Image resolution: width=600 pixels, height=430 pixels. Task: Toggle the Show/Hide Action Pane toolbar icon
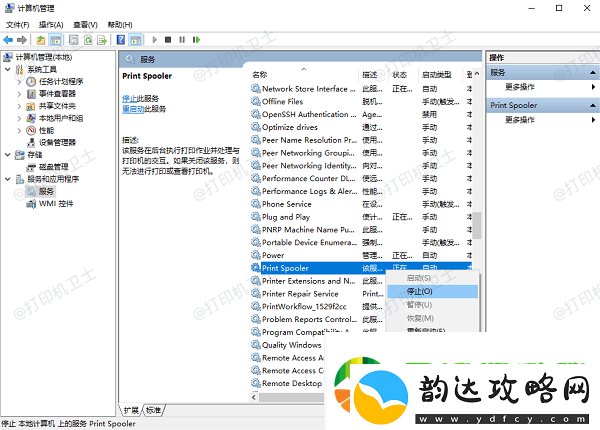[x=135, y=40]
